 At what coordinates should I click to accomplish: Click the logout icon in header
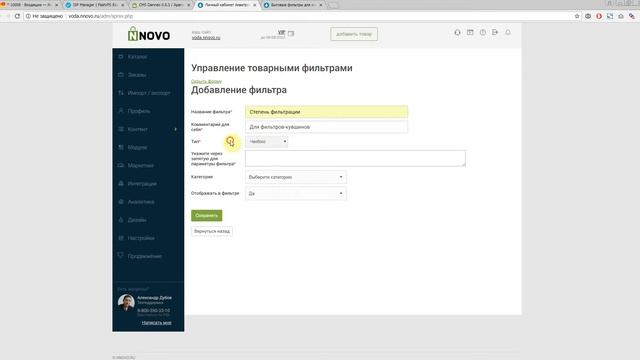(x=495, y=32)
